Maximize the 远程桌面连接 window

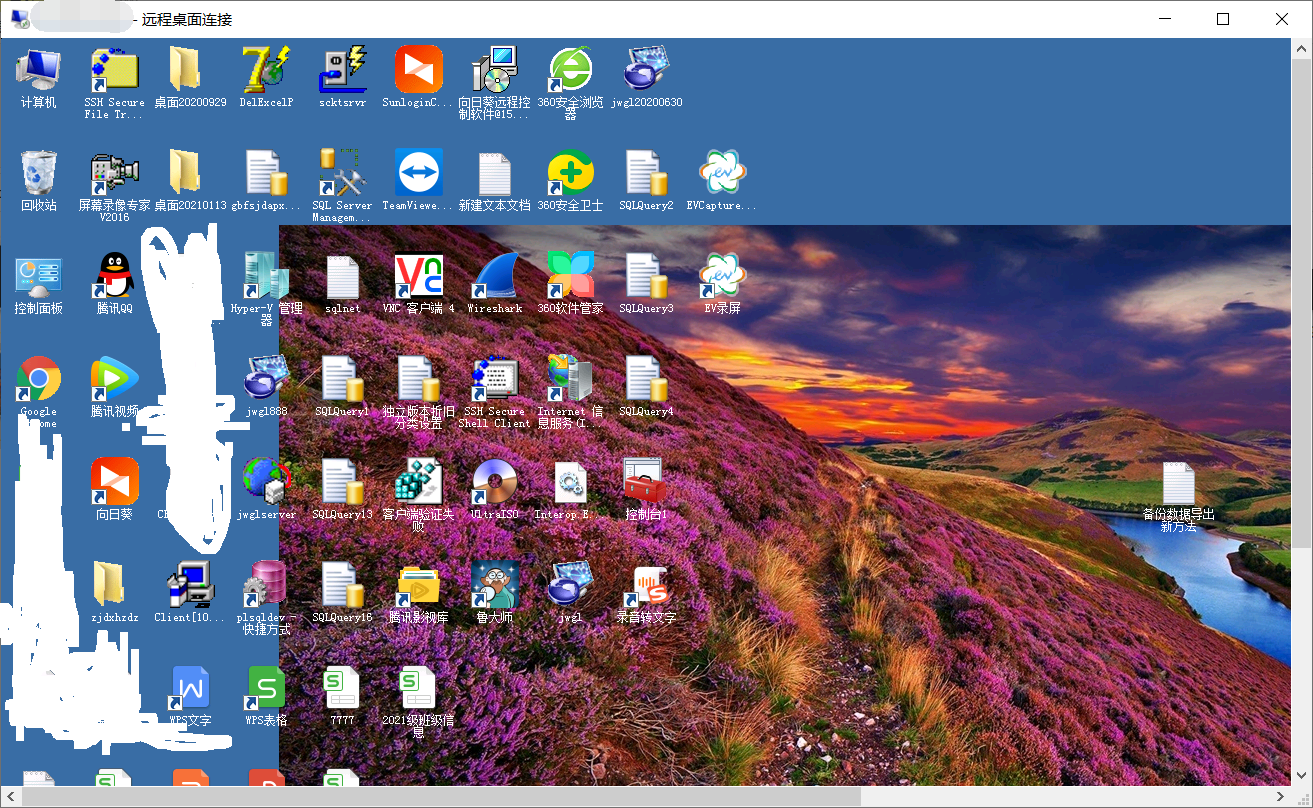coord(1223,19)
